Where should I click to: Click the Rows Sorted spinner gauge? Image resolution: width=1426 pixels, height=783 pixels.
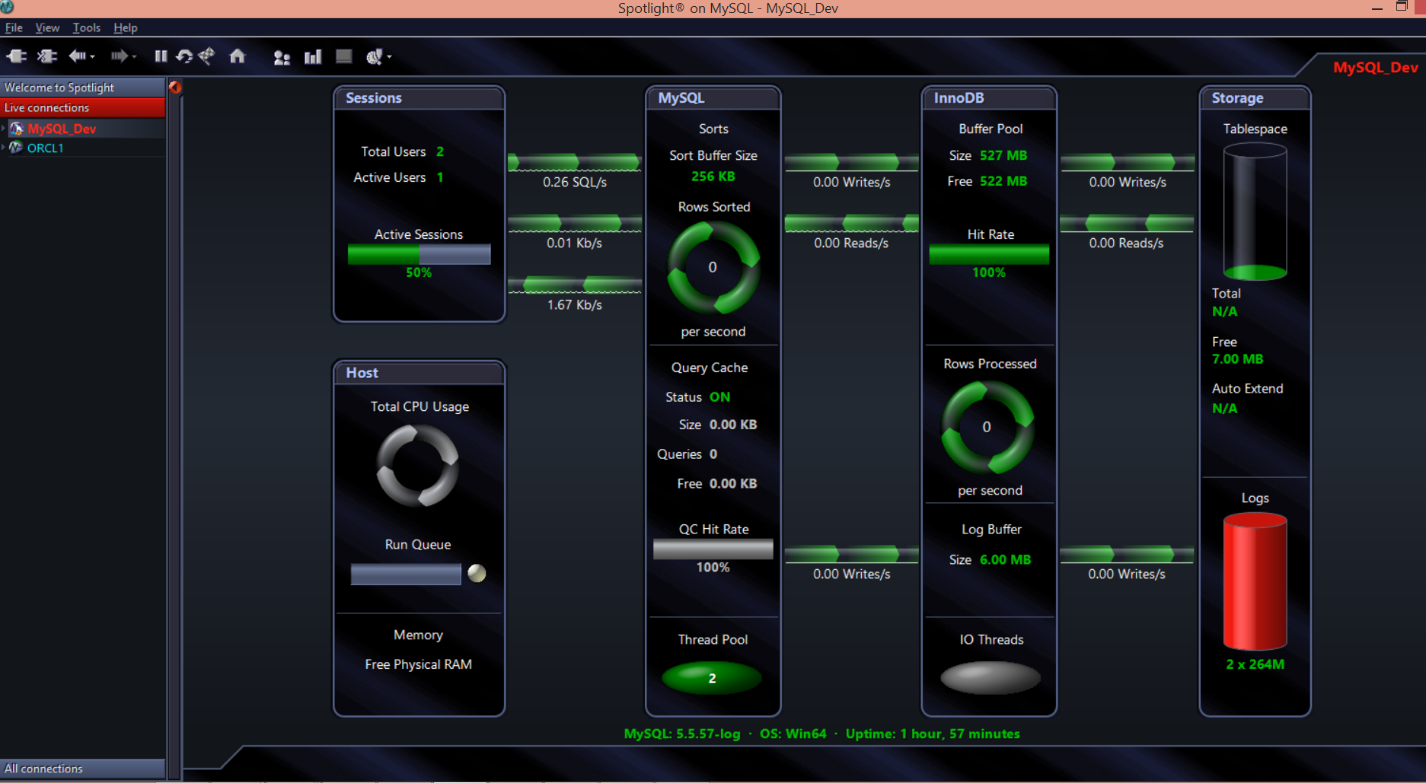click(x=713, y=267)
